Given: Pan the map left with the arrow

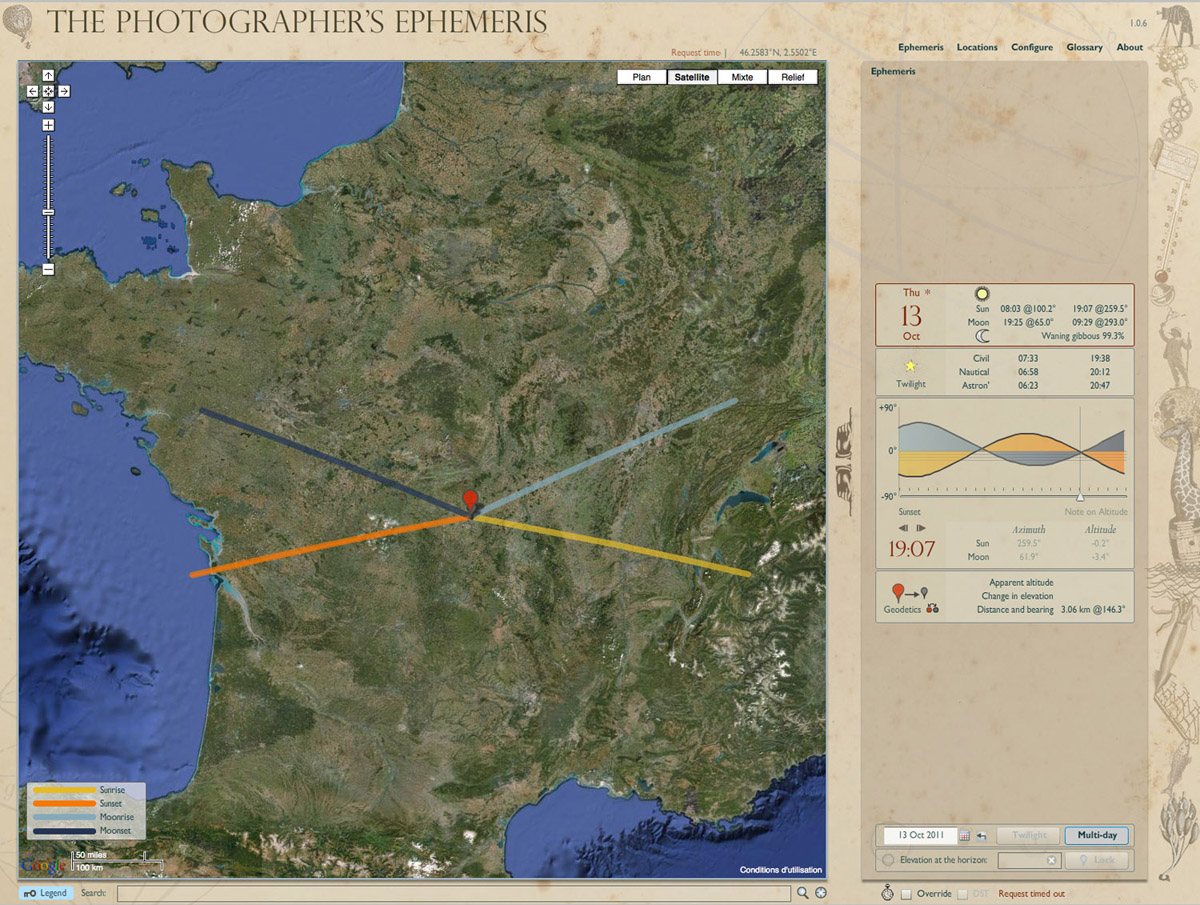Looking at the screenshot, I should click(32, 91).
